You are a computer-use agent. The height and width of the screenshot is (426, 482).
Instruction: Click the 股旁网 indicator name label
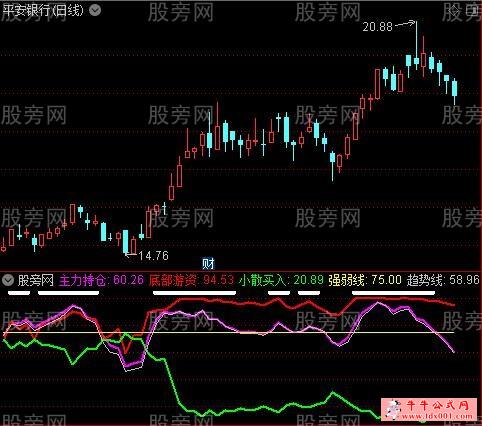[x=36, y=280]
